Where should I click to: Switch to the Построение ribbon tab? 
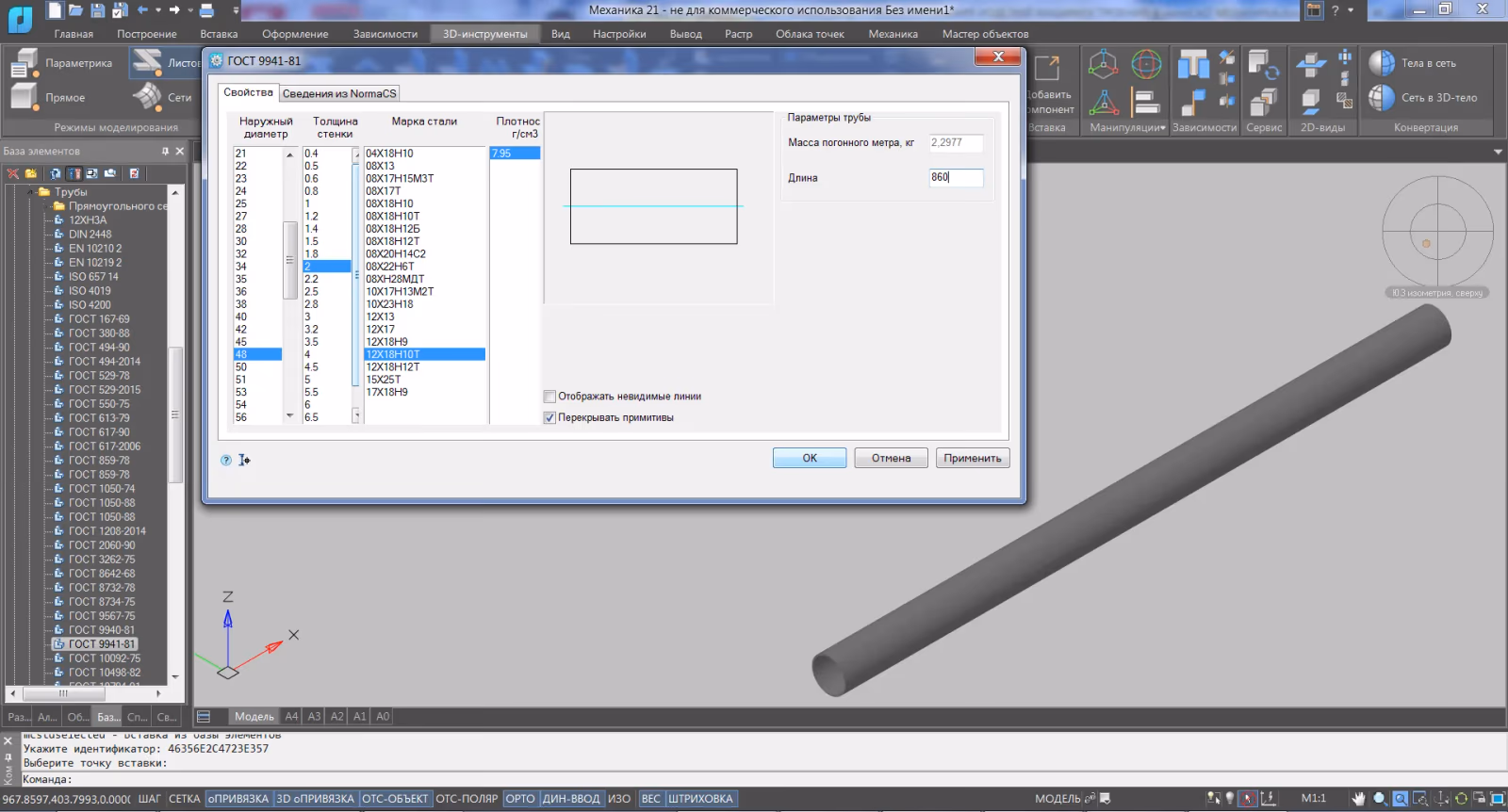[147, 34]
